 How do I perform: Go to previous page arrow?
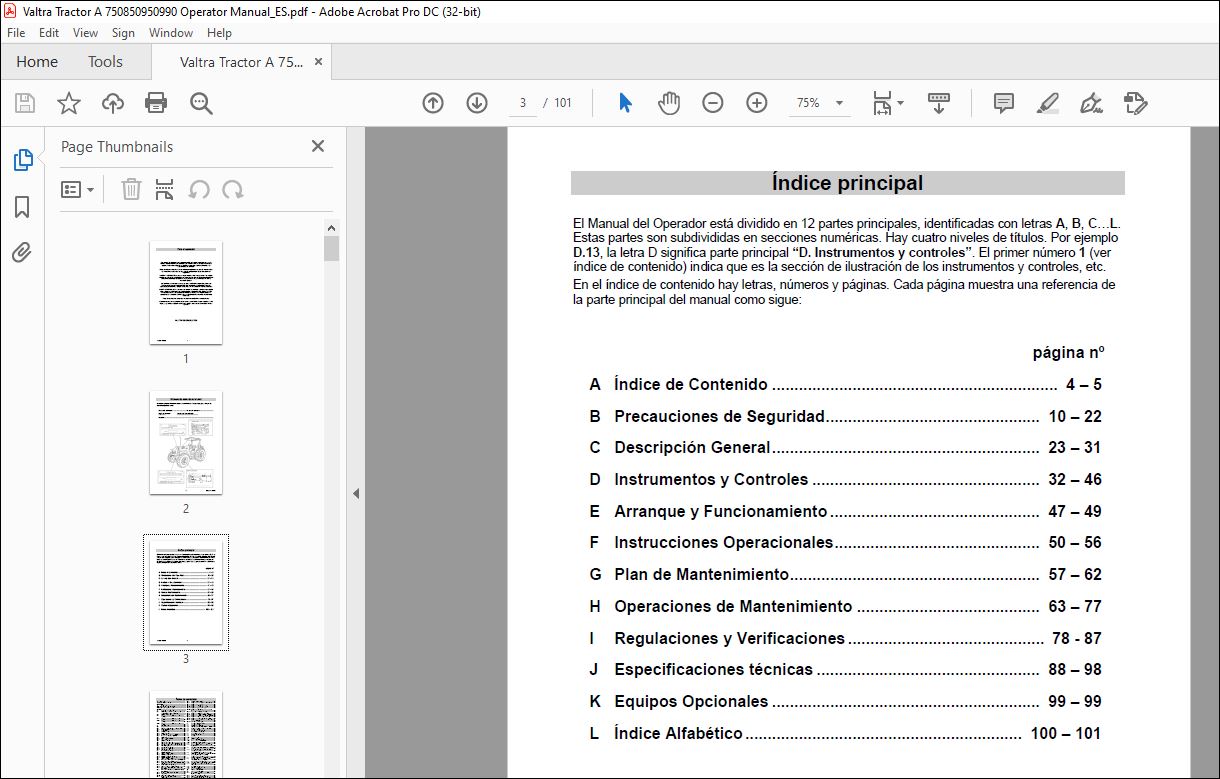433,103
